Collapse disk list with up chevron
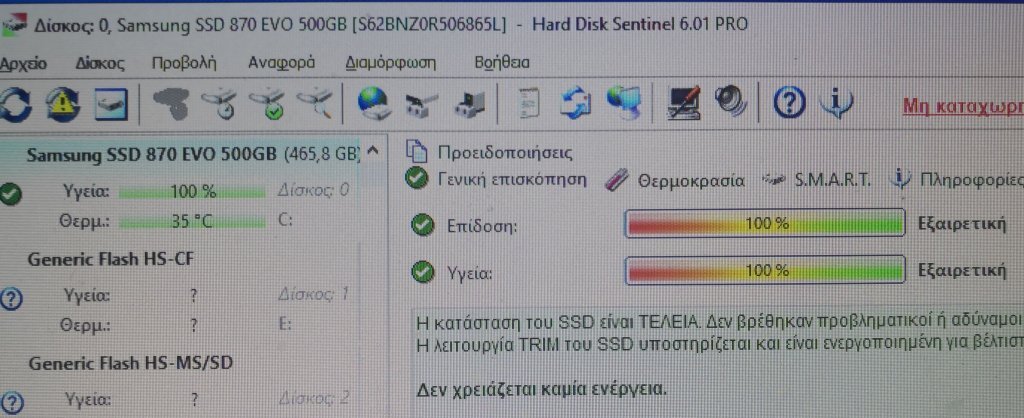This screenshot has width=1024, height=418. (372, 153)
